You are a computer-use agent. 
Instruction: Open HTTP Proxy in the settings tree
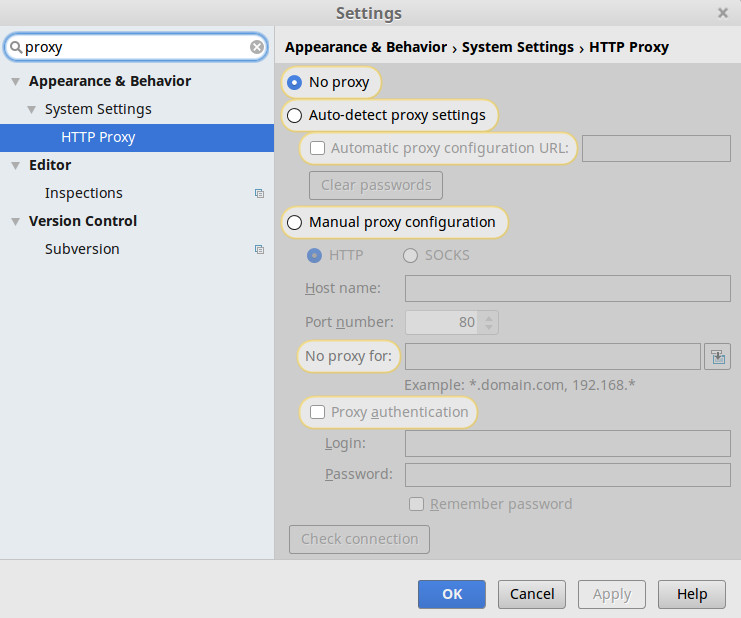(137, 137)
